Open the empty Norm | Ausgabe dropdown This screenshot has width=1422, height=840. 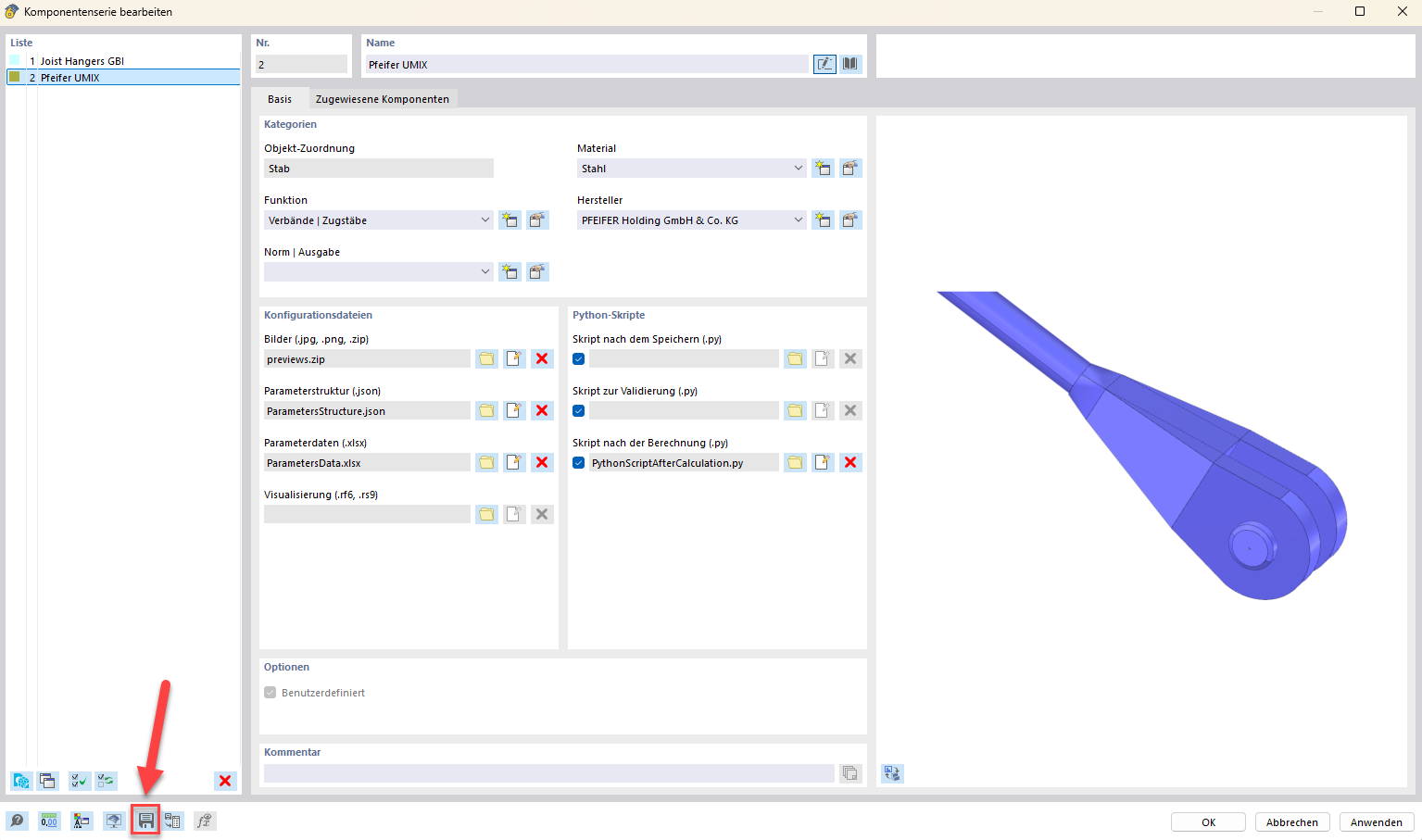(x=378, y=272)
